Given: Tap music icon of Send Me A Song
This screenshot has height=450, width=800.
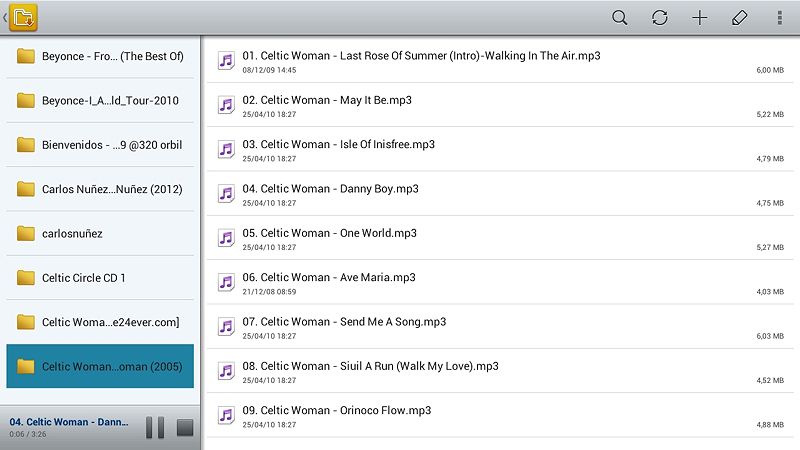Looking at the screenshot, I should coord(226,327).
